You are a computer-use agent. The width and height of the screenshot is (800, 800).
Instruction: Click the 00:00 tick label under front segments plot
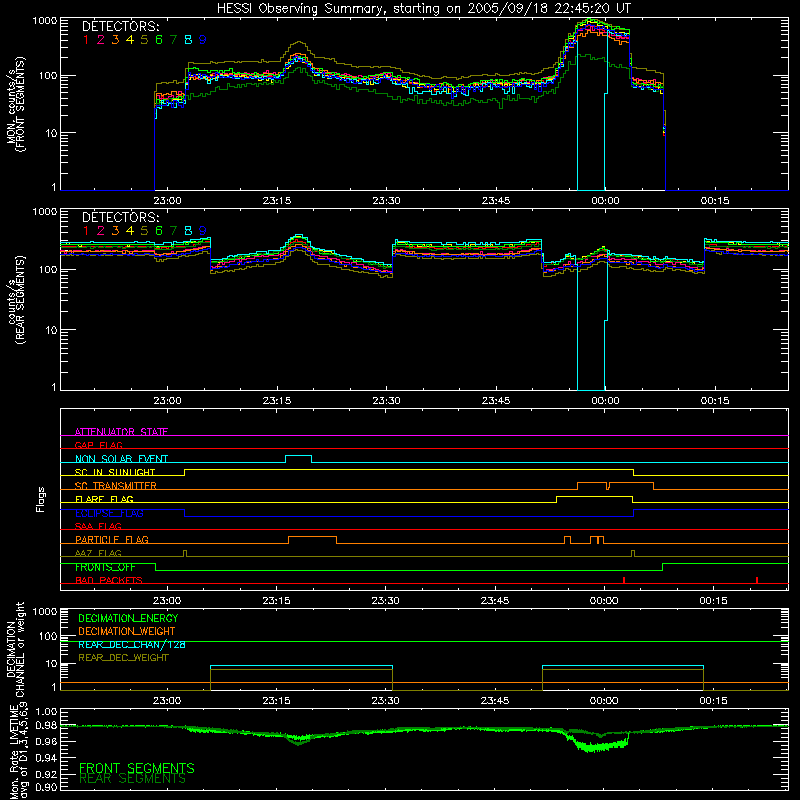[x=605, y=201]
